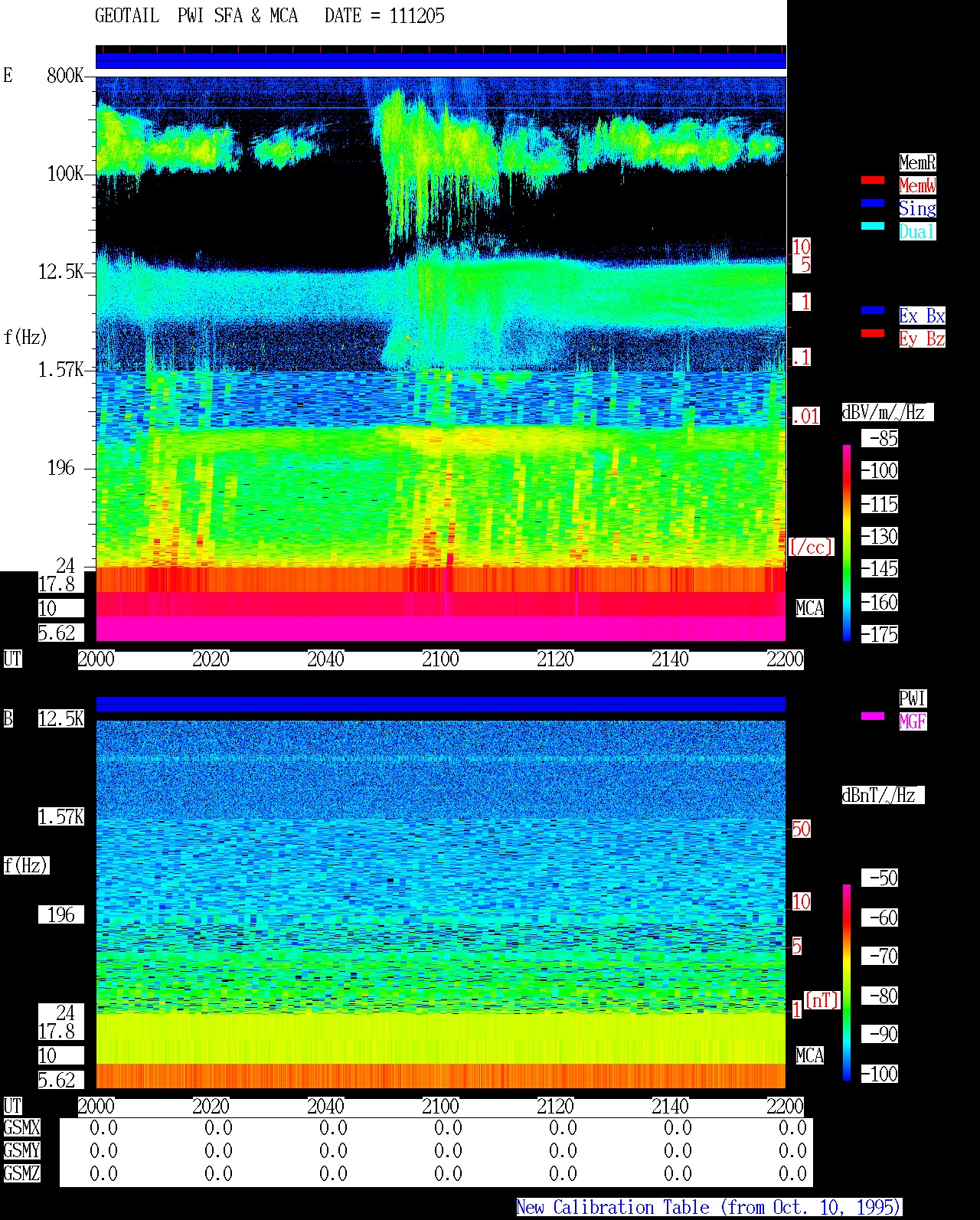Click the -160 color scale value
The image size is (980, 1220).
coord(880,603)
